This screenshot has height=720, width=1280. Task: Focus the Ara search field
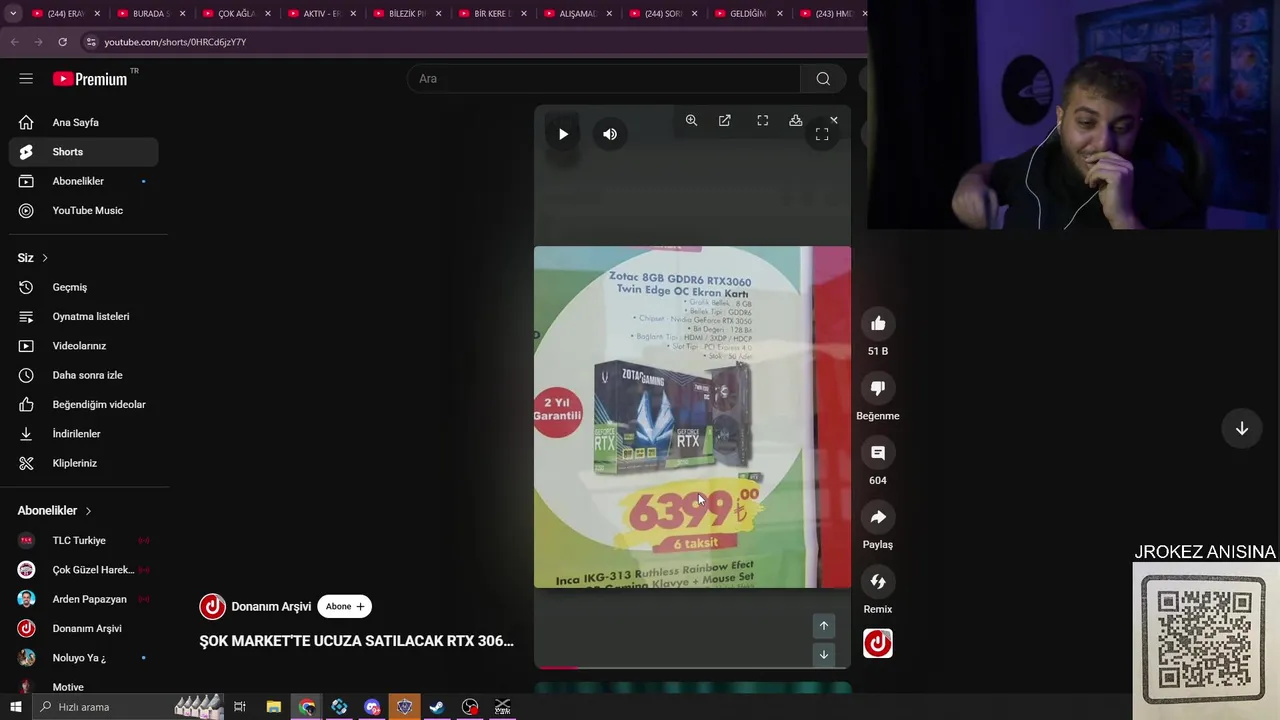[x=603, y=79]
